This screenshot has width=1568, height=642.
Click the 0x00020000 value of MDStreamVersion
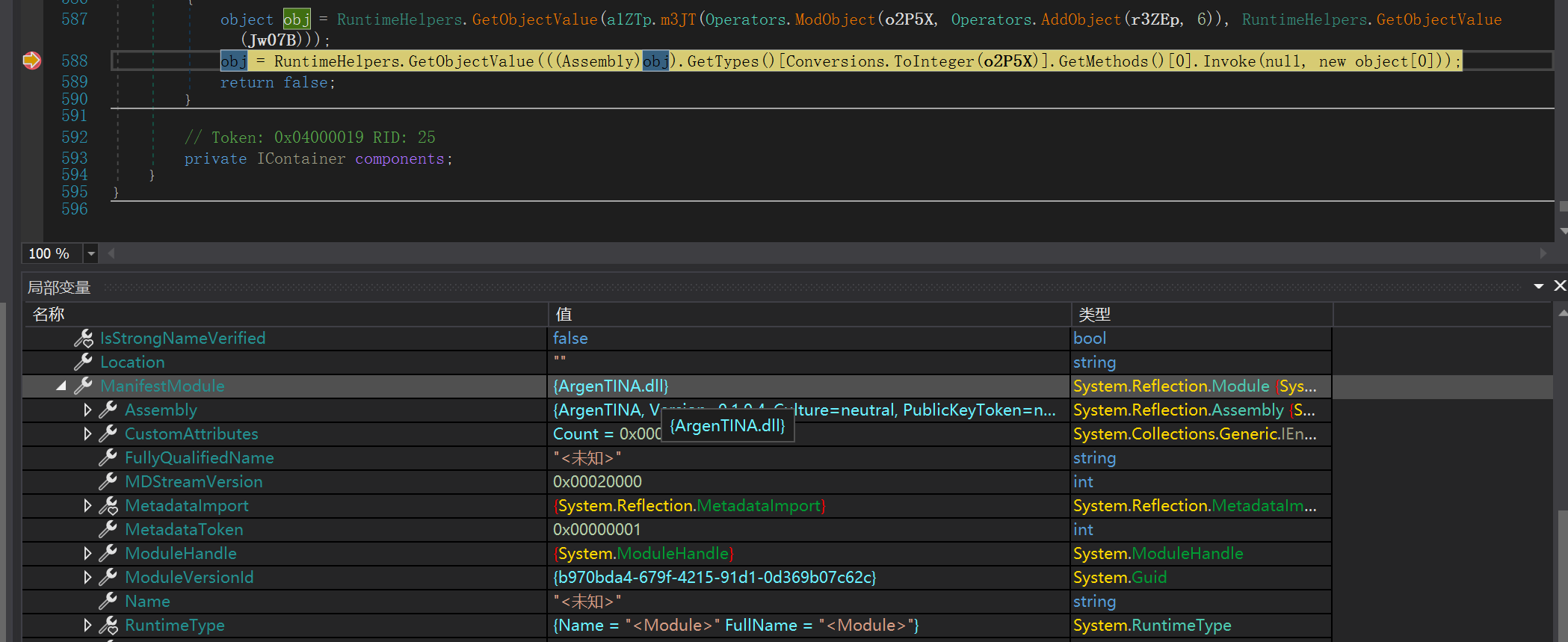(597, 482)
